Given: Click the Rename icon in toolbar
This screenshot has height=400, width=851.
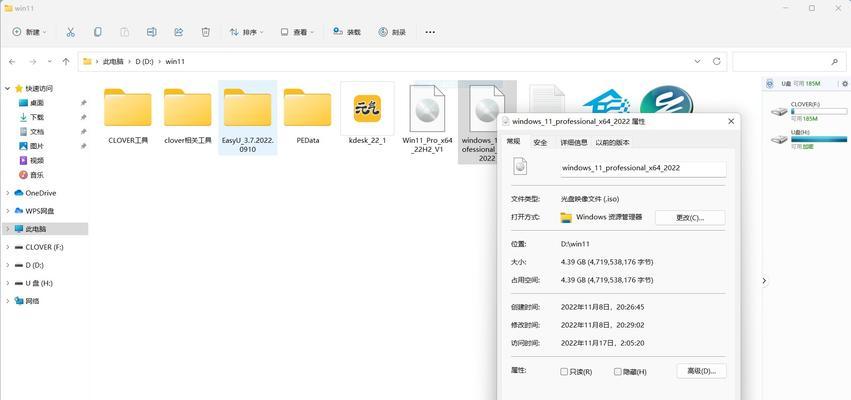Looking at the screenshot, I should (151, 33).
